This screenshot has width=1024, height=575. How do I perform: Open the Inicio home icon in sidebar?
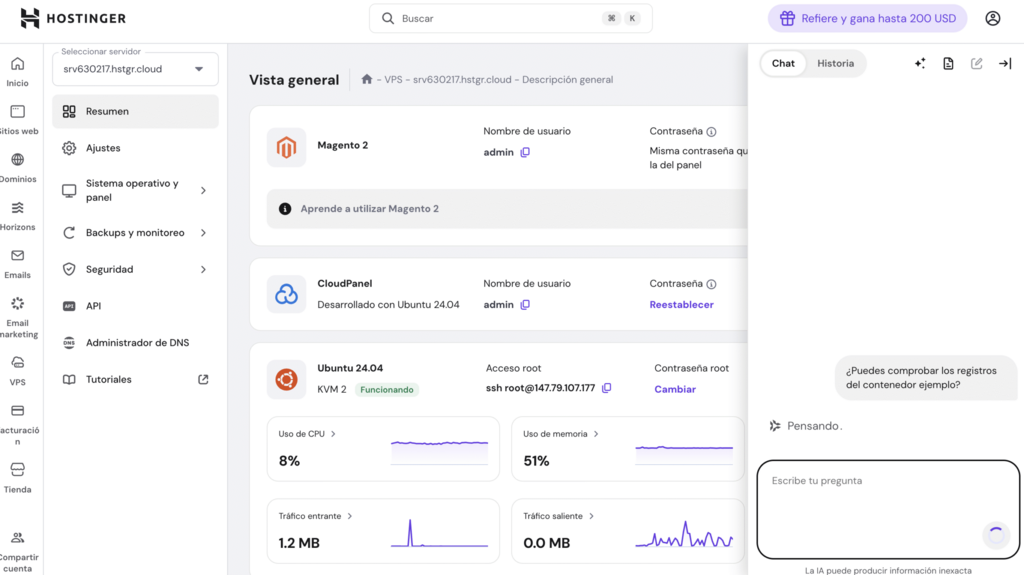18,64
